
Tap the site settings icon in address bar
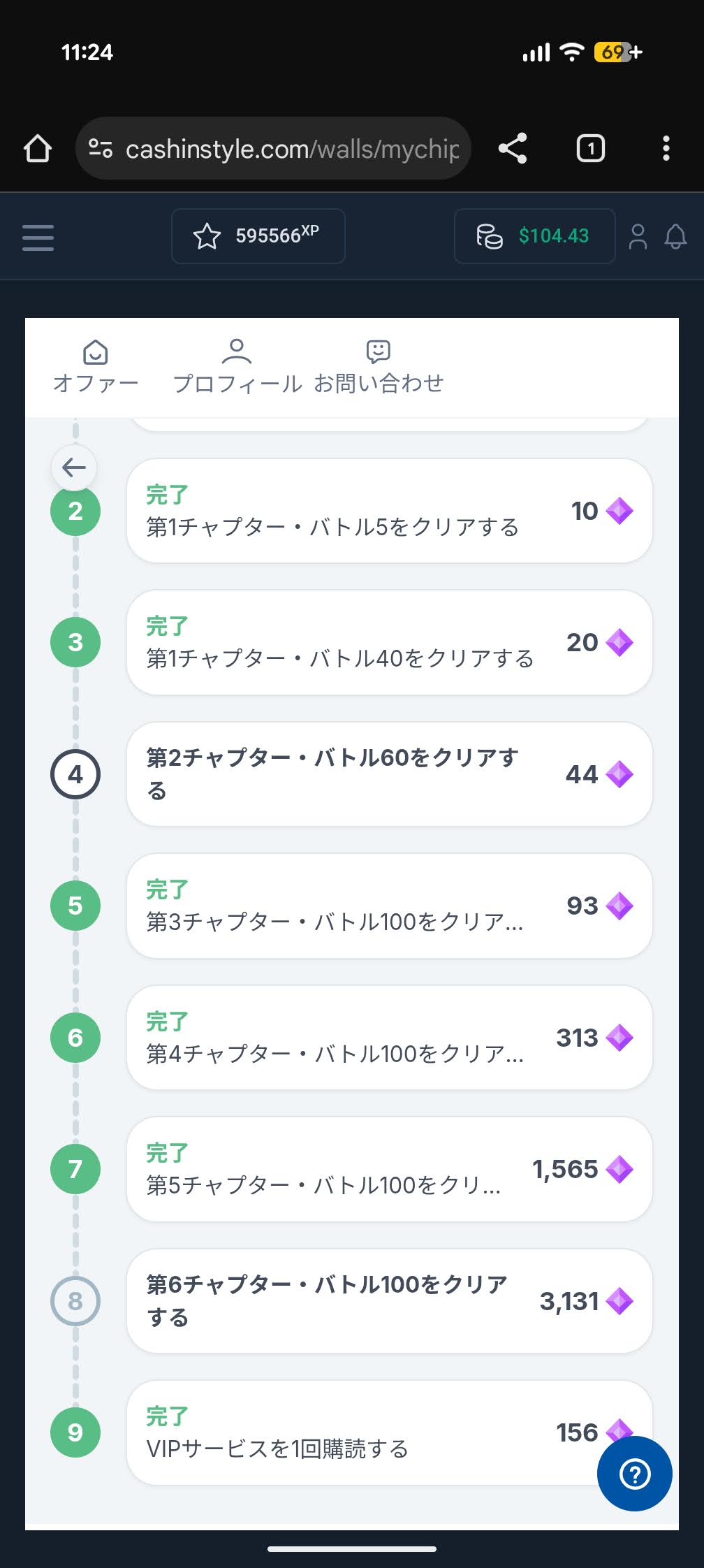101,148
